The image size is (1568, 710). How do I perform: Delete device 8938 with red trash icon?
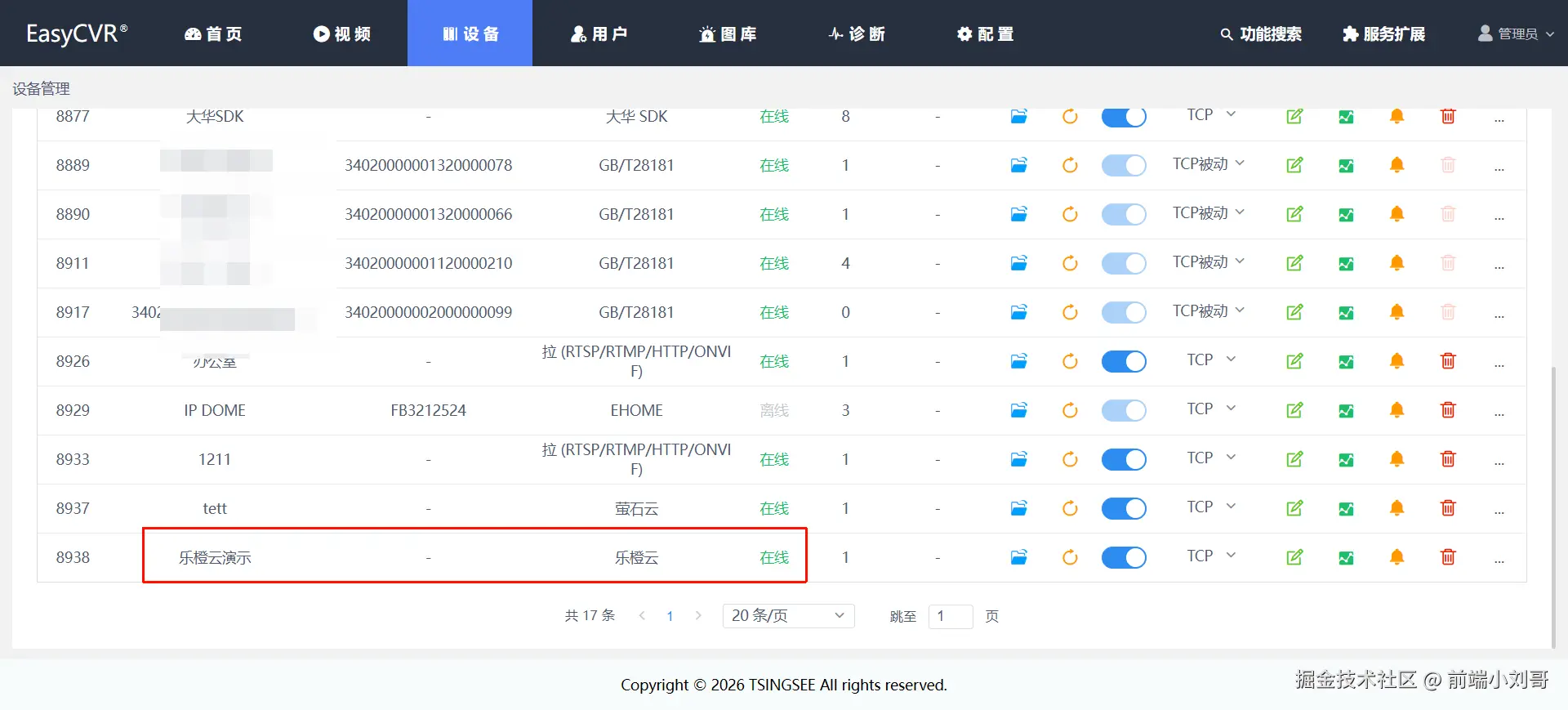click(x=1448, y=557)
